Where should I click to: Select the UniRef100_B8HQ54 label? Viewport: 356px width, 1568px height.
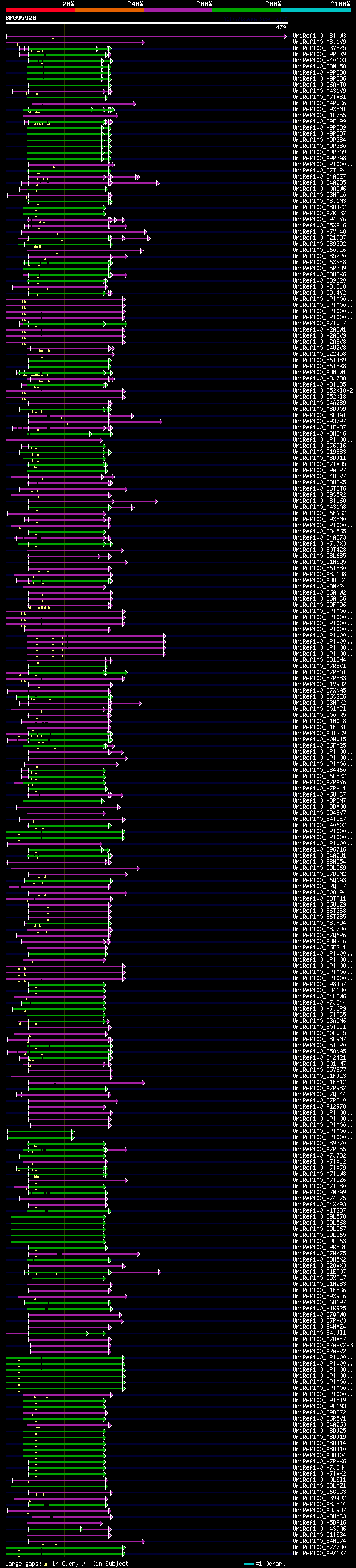click(x=319, y=861)
